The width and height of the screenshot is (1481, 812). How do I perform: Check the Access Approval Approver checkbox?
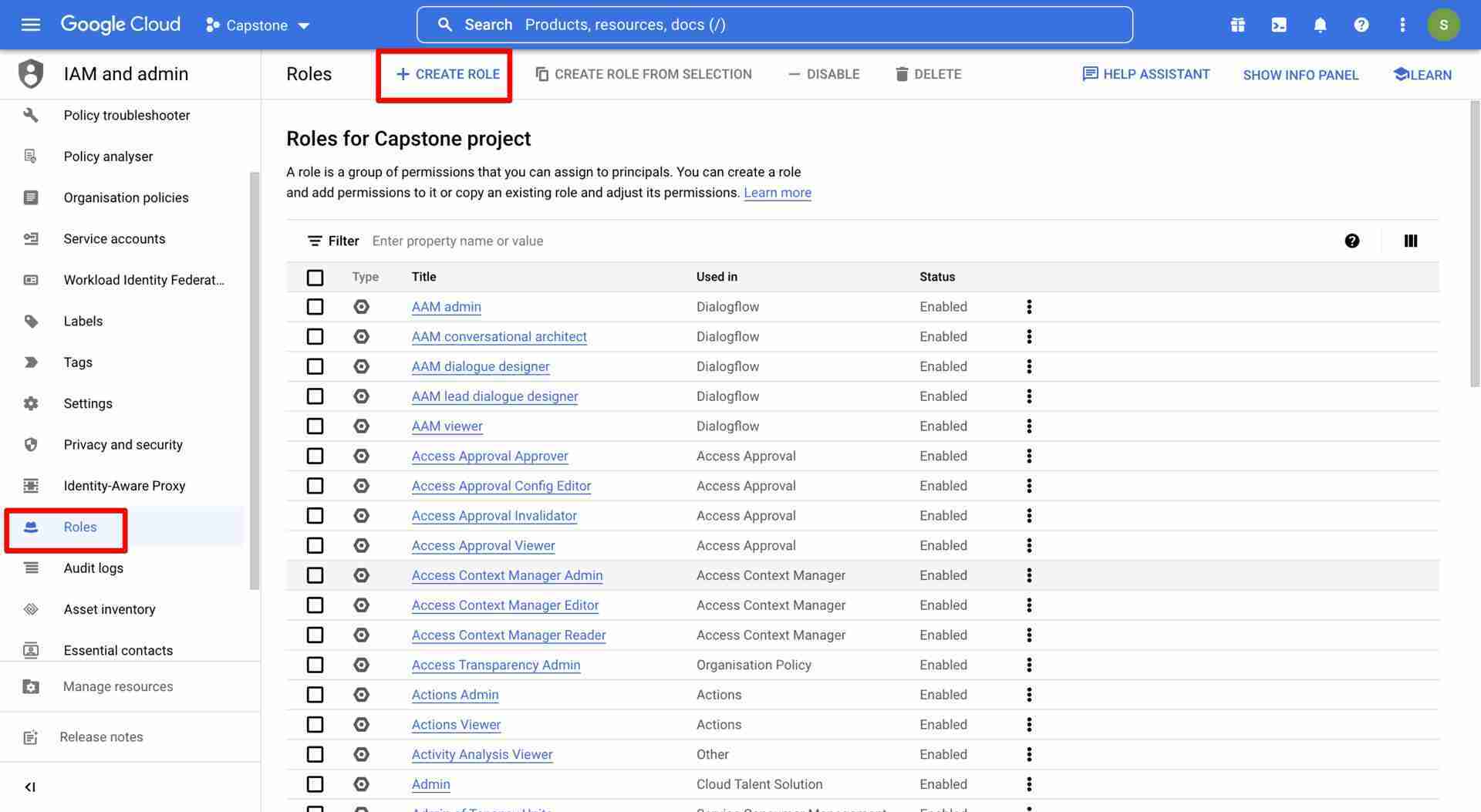coord(315,457)
